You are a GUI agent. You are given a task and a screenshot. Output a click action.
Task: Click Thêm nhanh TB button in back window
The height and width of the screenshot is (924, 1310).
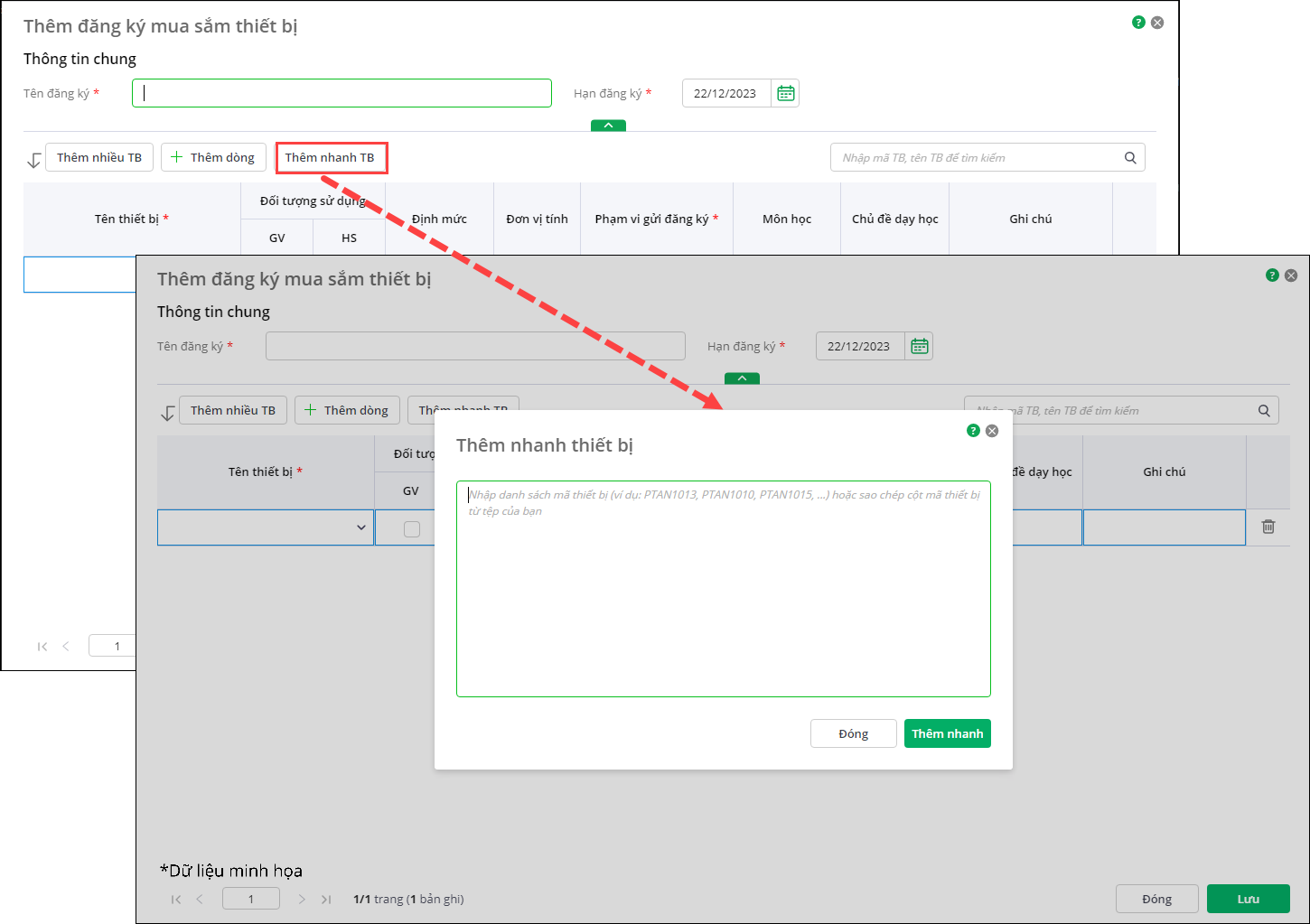tap(331, 157)
